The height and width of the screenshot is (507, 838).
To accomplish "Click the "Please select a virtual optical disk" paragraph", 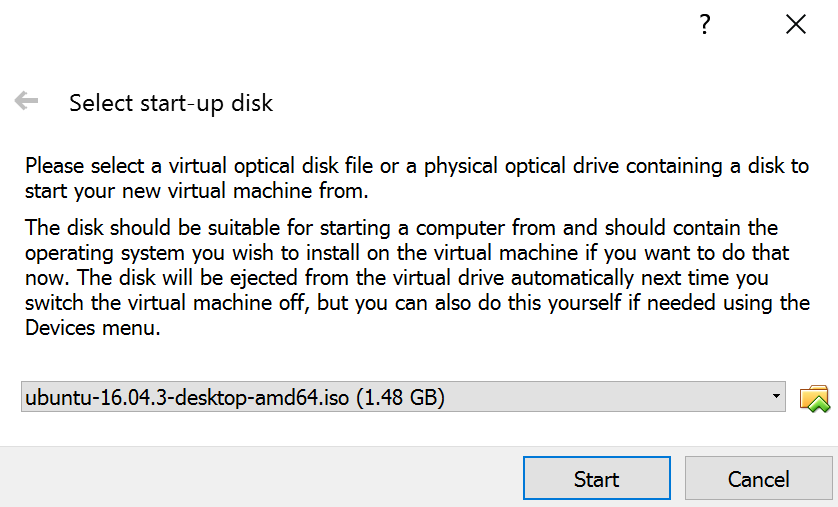I will 417,178.
